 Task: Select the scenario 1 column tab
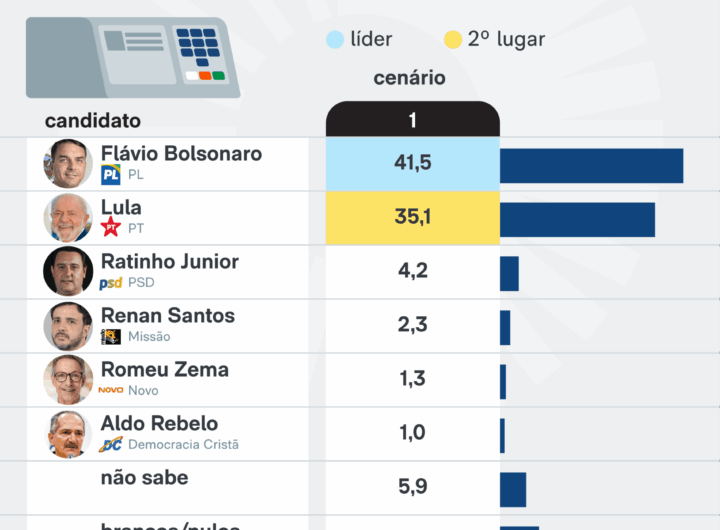coord(412,120)
